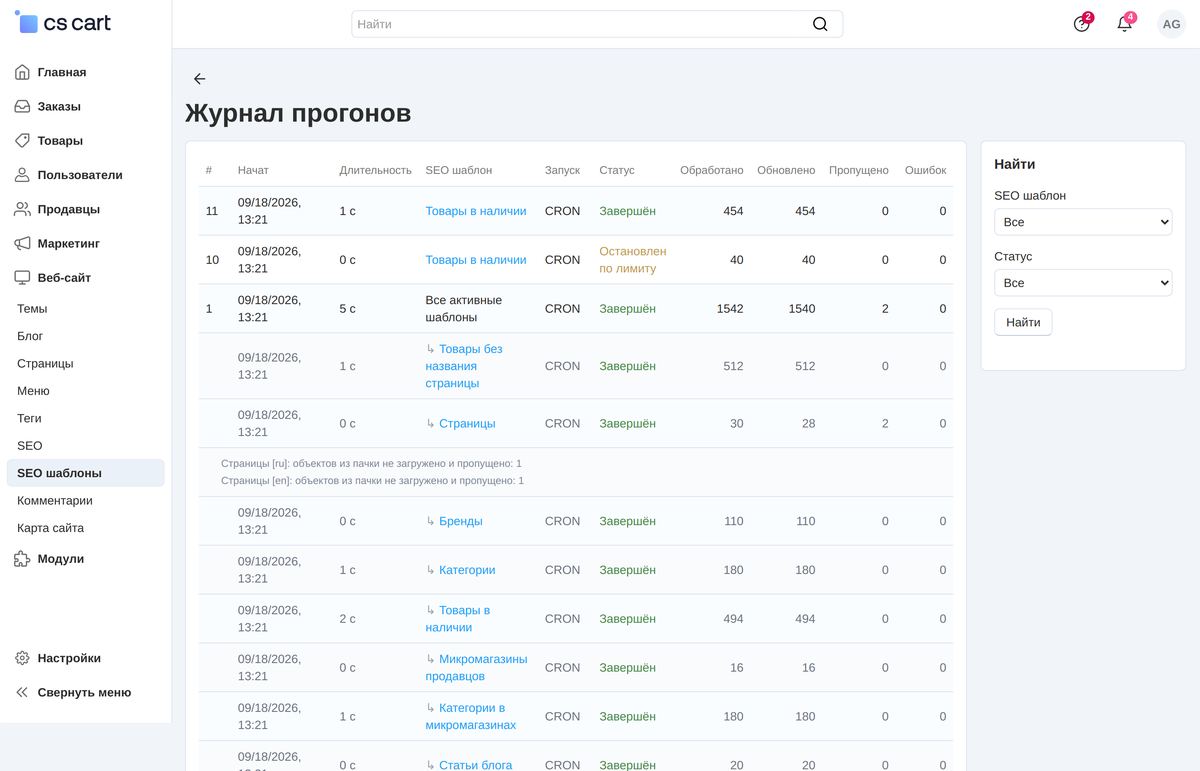Click the Модули puzzle icon
Viewport: 1200px width, 771px height.
(x=22, y=559)
